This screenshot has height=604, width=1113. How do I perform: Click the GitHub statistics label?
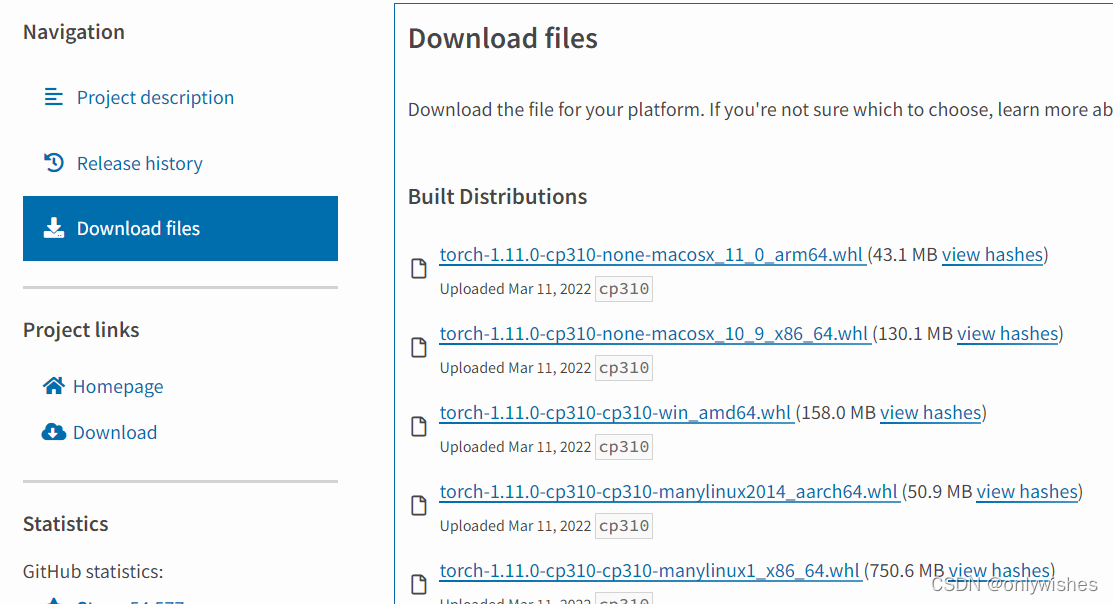(x=93, y=571)
